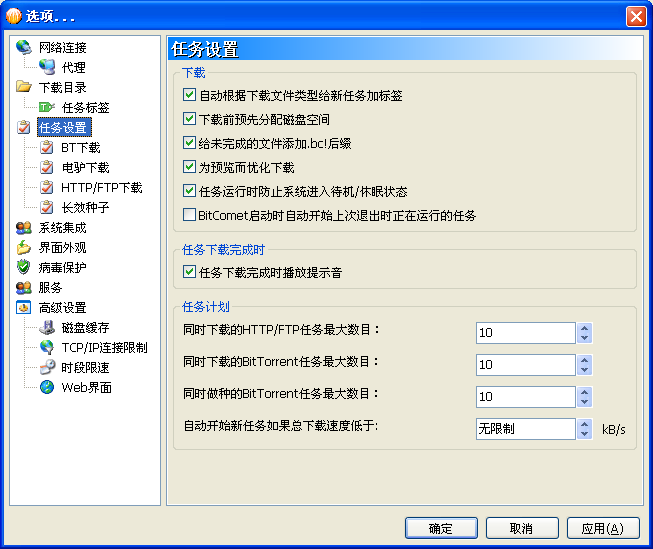Image resolution: width=653 pixels, height=549 pixels.
Task: Open 病毒保护 settings page
Action: tap(62, 267)
